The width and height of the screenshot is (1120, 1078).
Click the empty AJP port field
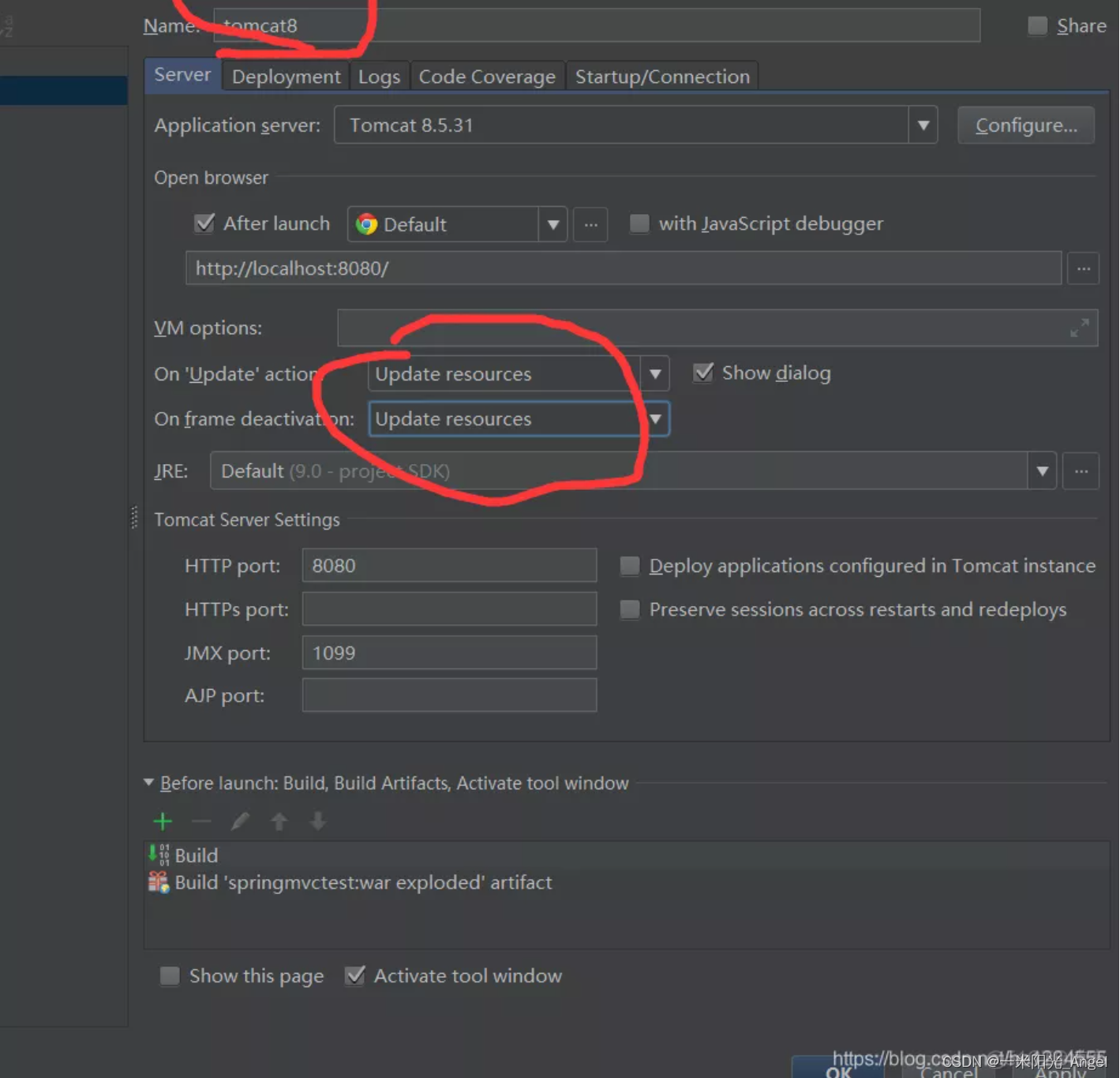tap(449, 695)
